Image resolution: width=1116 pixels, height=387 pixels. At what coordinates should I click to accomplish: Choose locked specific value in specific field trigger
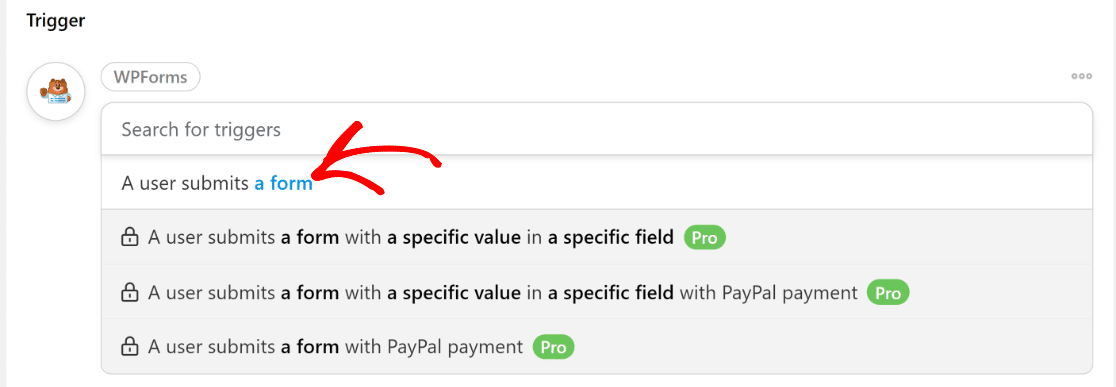(596, 237)
